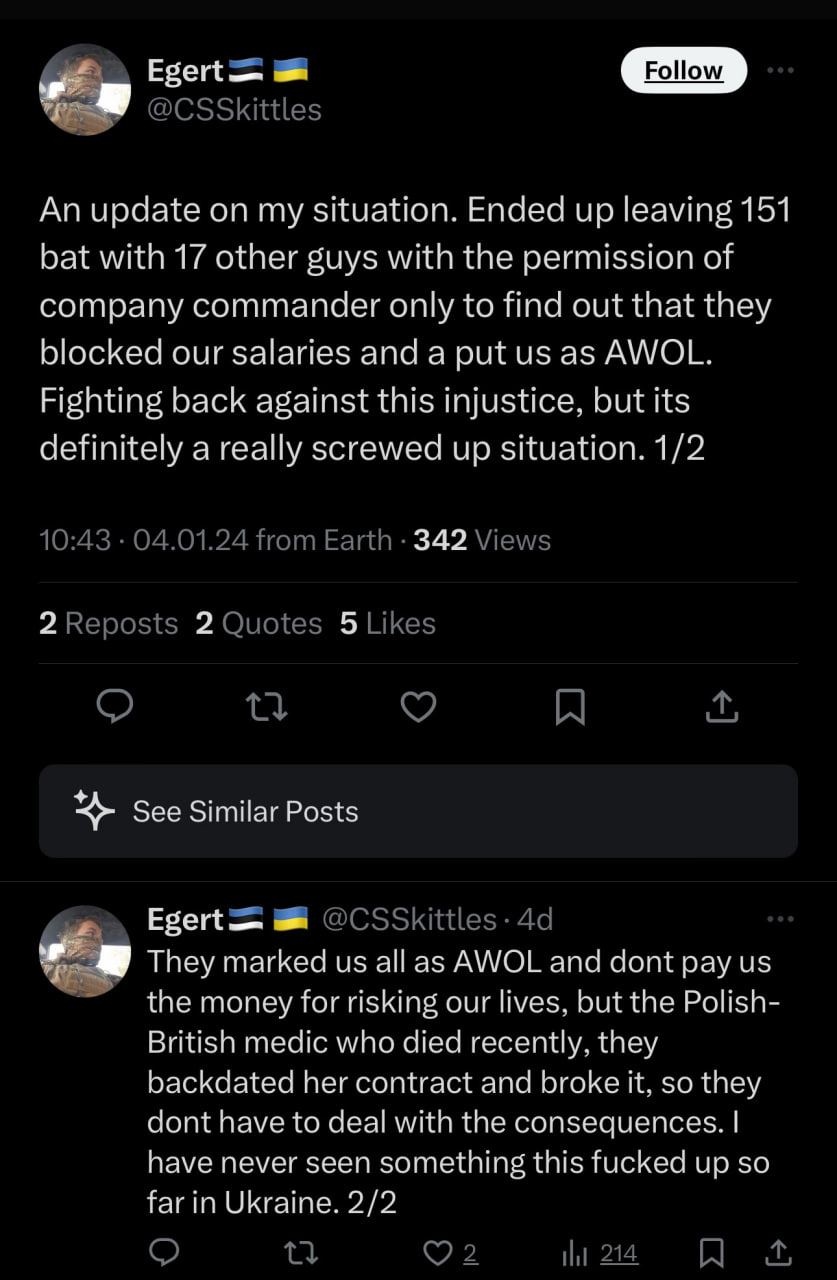
Task: Open Egert's profile picture in main post
Action: tap(85, 90)
